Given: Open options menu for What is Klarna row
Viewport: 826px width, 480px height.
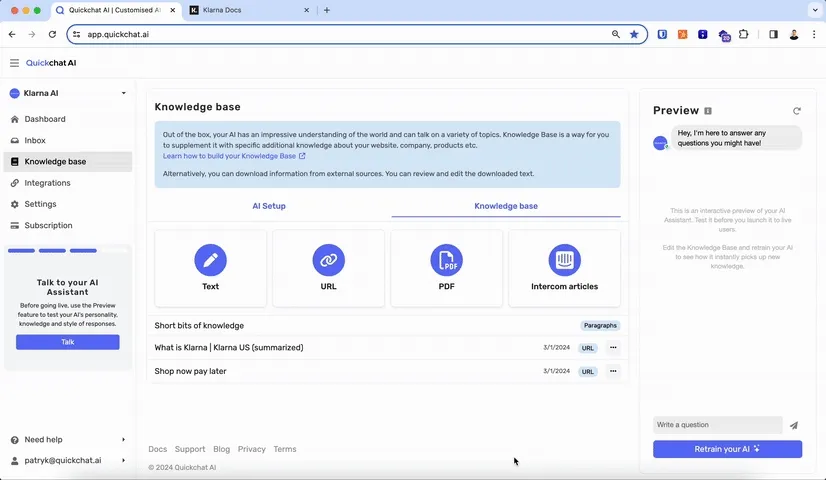Looking at the screenshot, I should tap(613, 348).
